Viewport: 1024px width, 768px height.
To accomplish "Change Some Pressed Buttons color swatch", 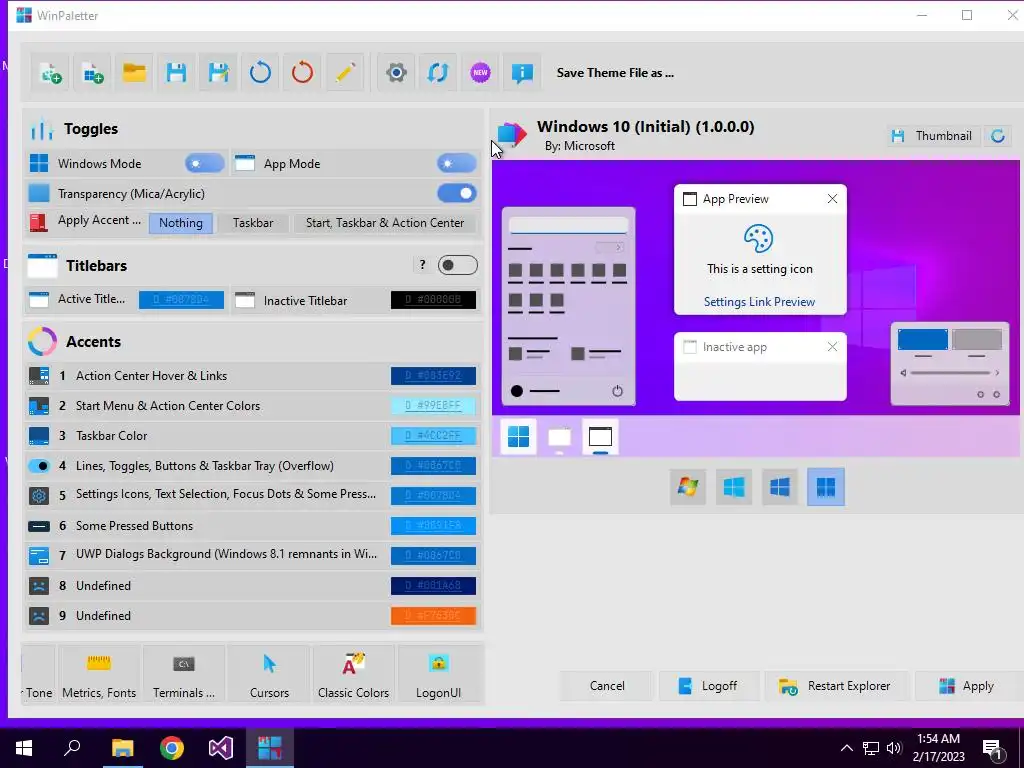I will point(433,526).
